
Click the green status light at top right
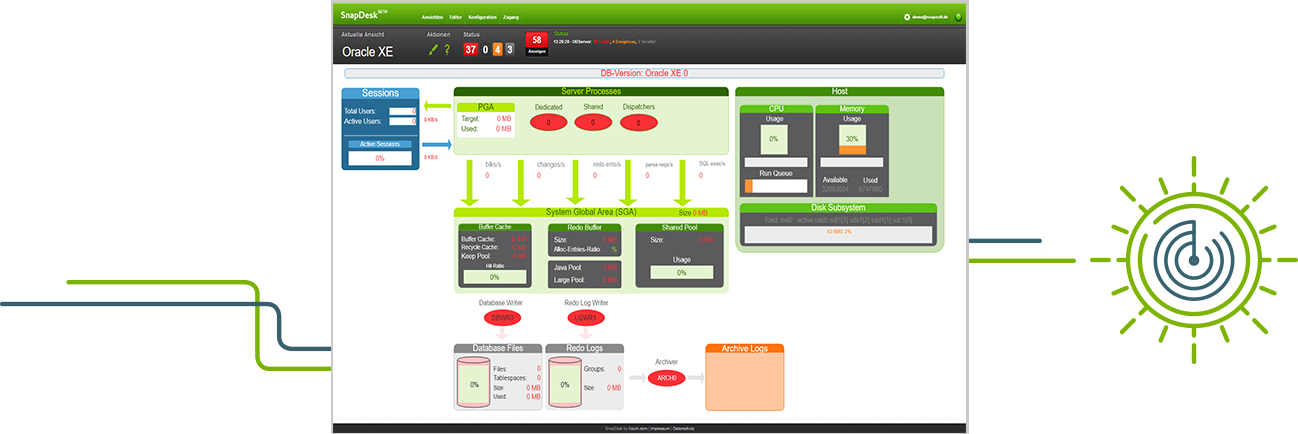958,17
